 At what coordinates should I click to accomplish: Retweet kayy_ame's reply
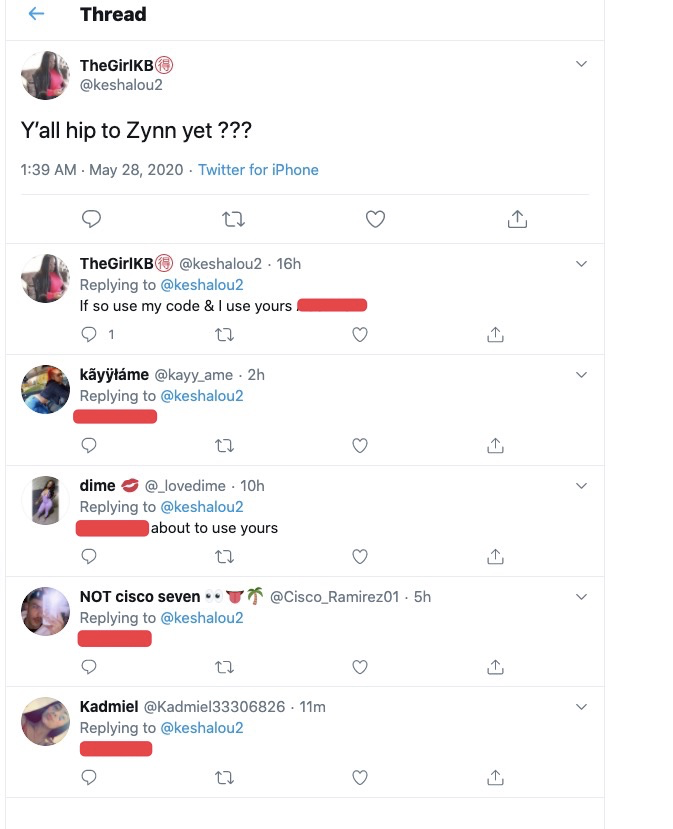(225, 445)
